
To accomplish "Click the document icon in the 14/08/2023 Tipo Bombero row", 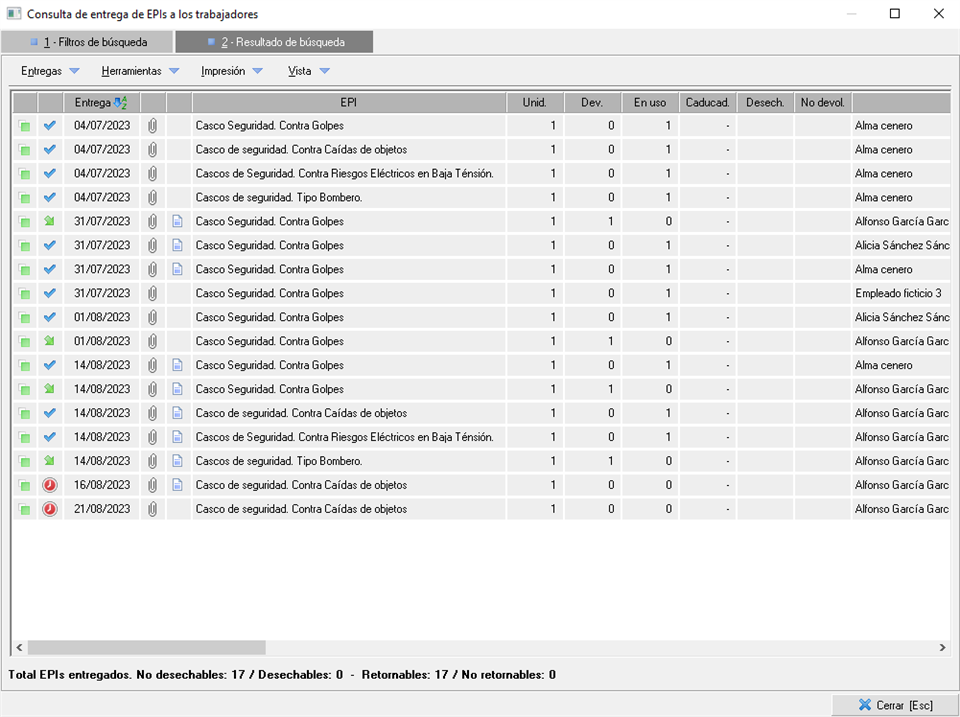I will [178, 461].
